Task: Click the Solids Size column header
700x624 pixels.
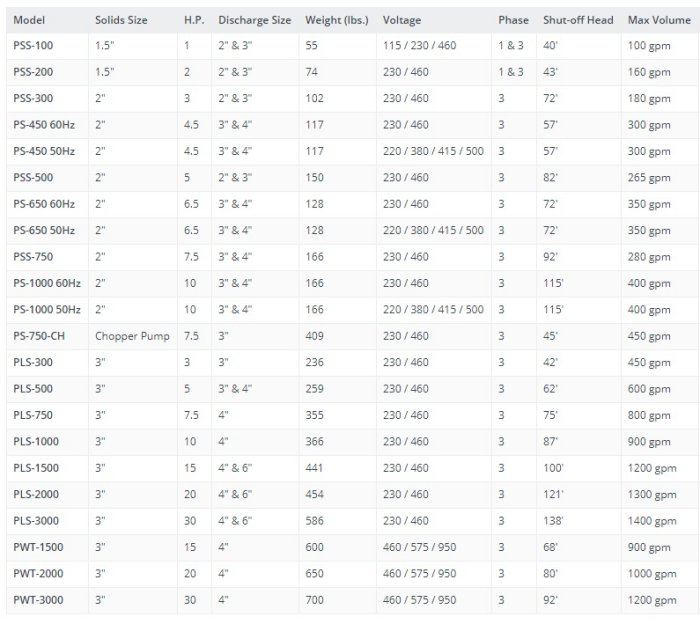Action: pyautogui.click(x=123, y=20)
